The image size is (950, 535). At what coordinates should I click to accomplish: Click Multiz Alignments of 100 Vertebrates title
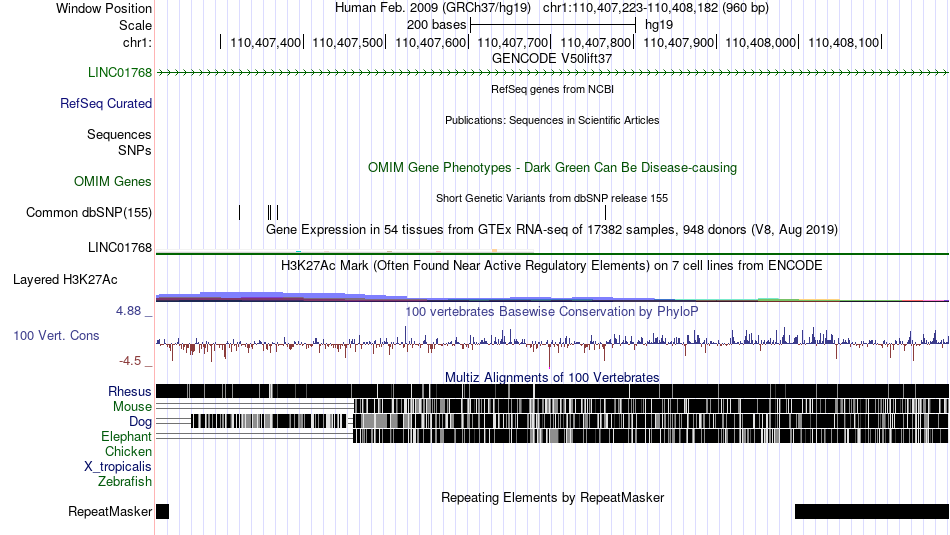coord(552,377)
